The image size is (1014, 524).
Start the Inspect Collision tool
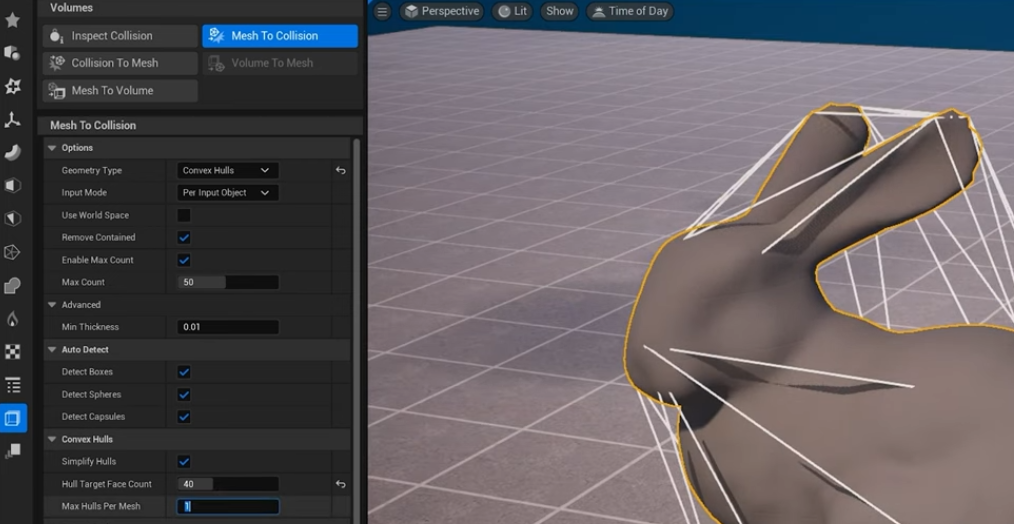120,36
